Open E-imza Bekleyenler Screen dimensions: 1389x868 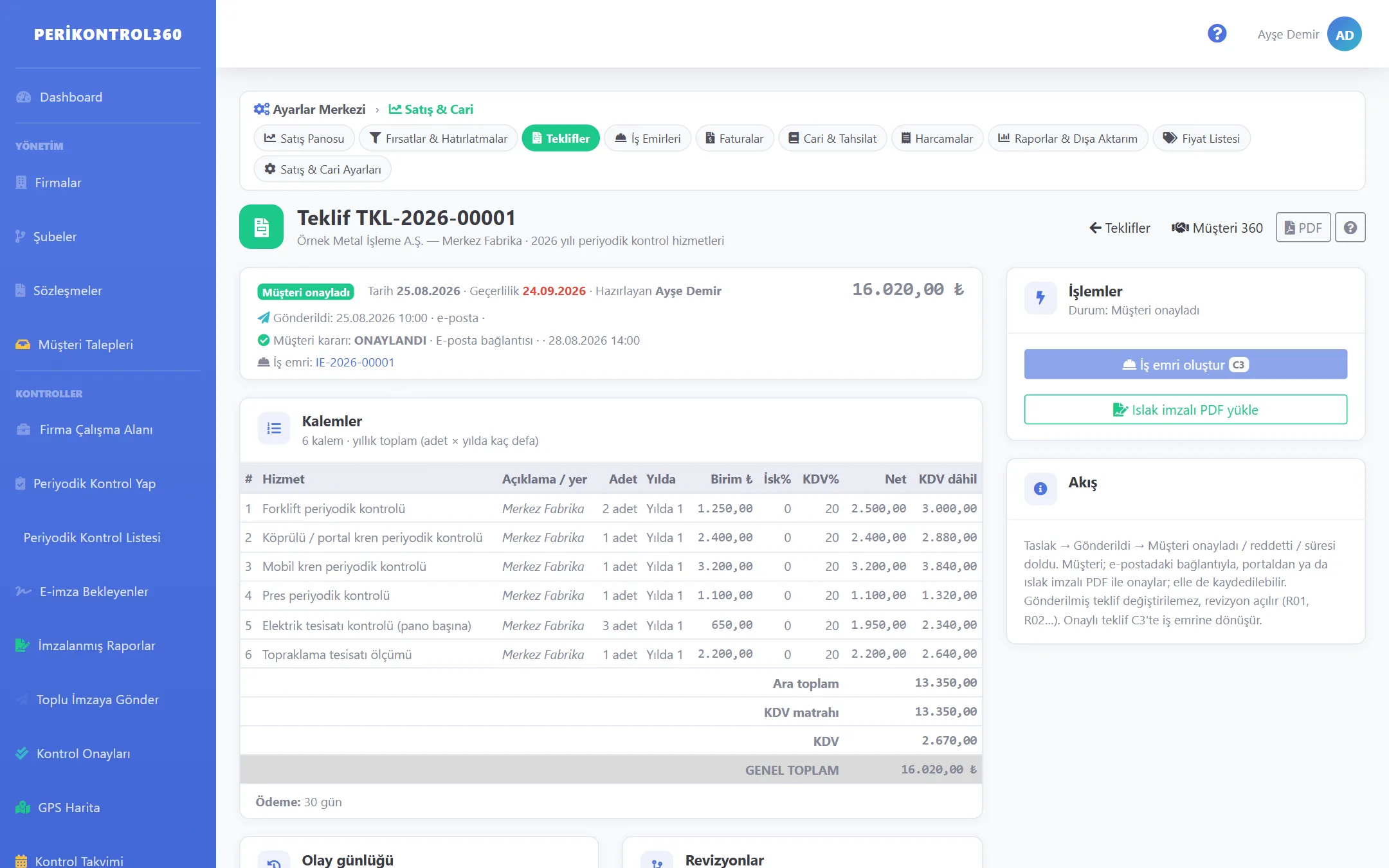pos(94,592)
